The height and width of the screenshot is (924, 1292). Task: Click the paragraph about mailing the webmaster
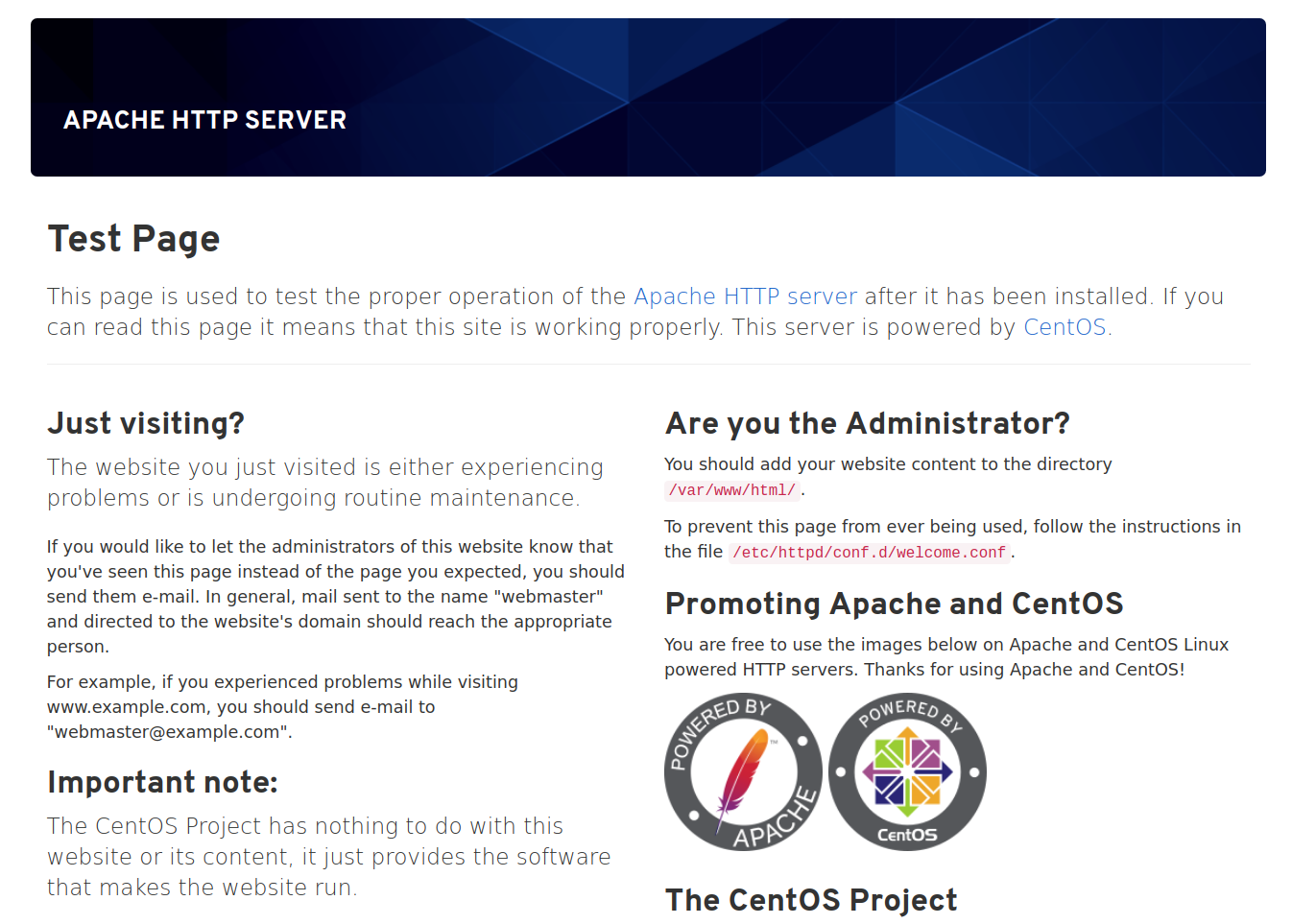pos(335,596)
